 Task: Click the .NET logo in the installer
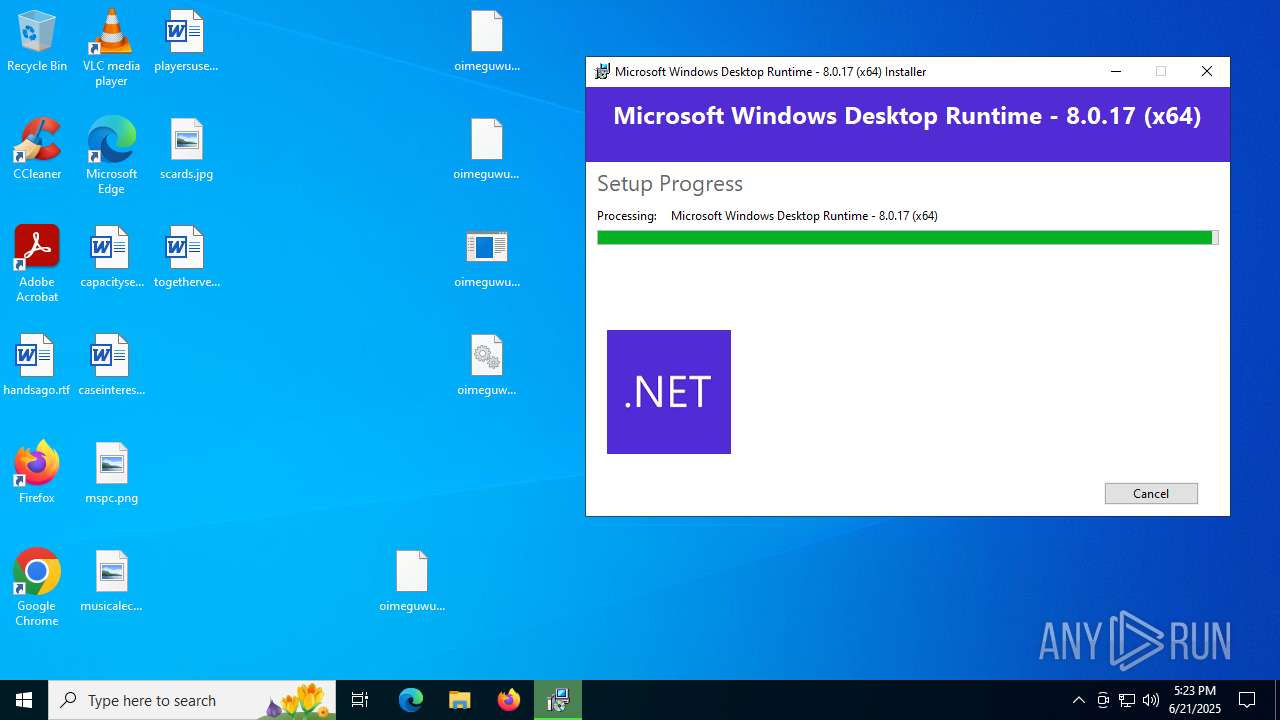tap(669, 392)
